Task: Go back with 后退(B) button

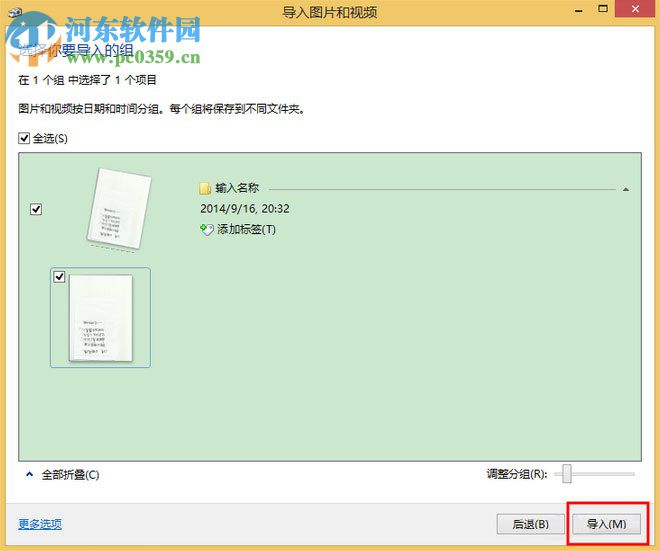Action: (x=530, y=524)
